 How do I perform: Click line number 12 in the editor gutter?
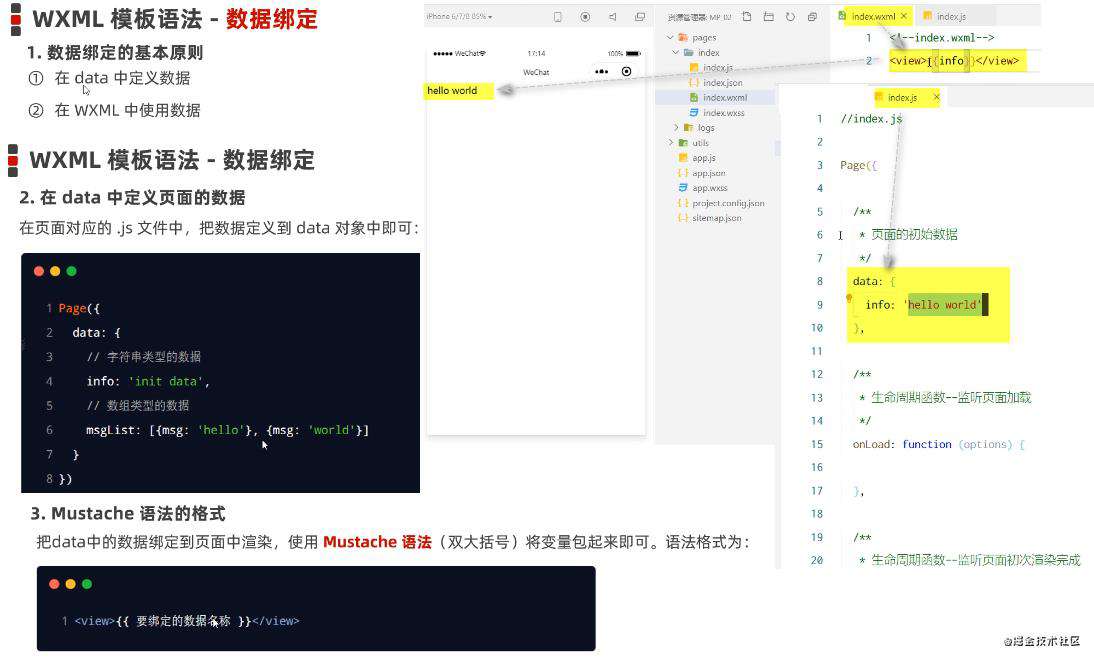[x=816, y=374]
